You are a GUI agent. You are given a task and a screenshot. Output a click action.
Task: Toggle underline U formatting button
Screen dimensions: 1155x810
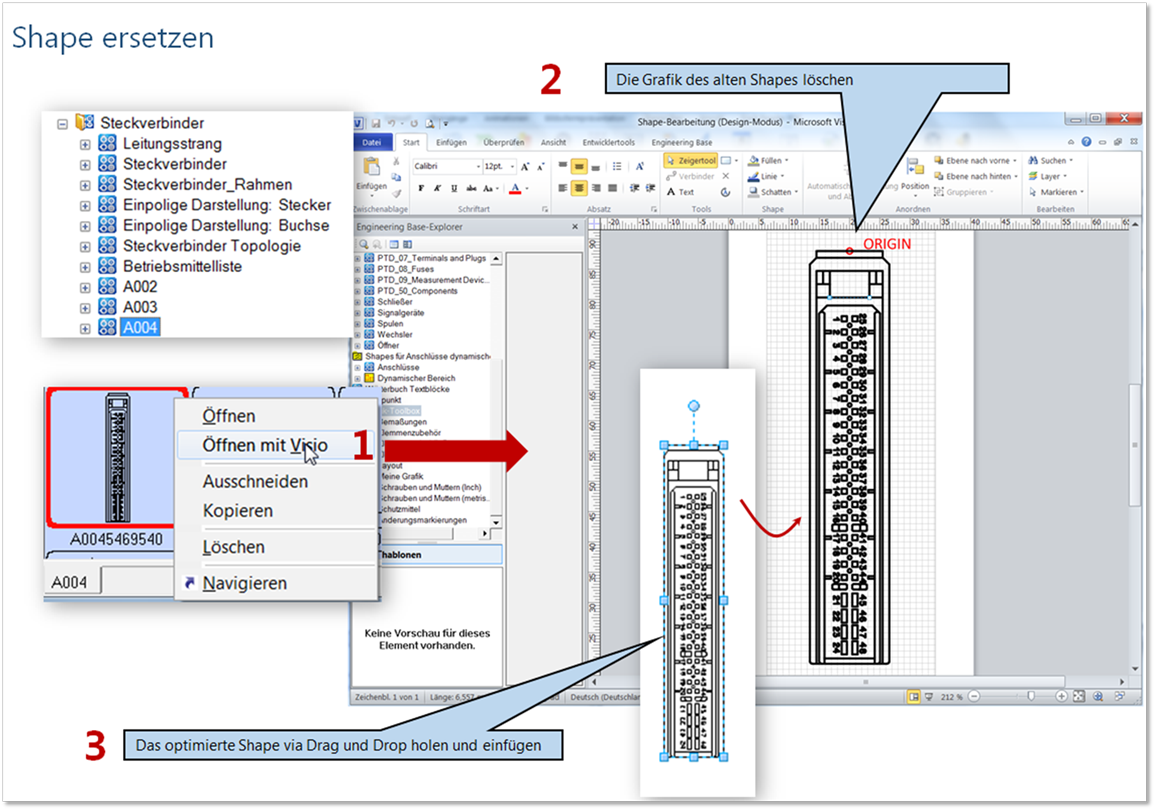(x=454, y=189)
